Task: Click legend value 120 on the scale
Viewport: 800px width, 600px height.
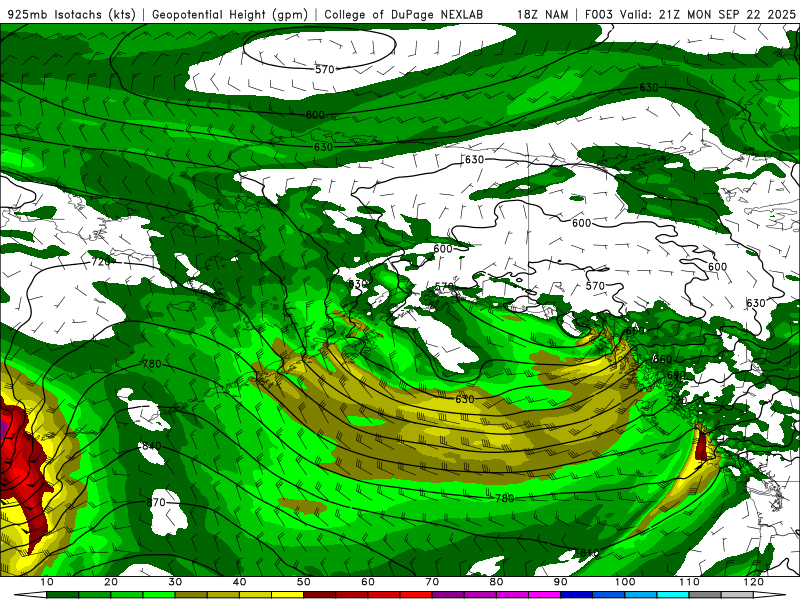Action: [x=754, y=582]
